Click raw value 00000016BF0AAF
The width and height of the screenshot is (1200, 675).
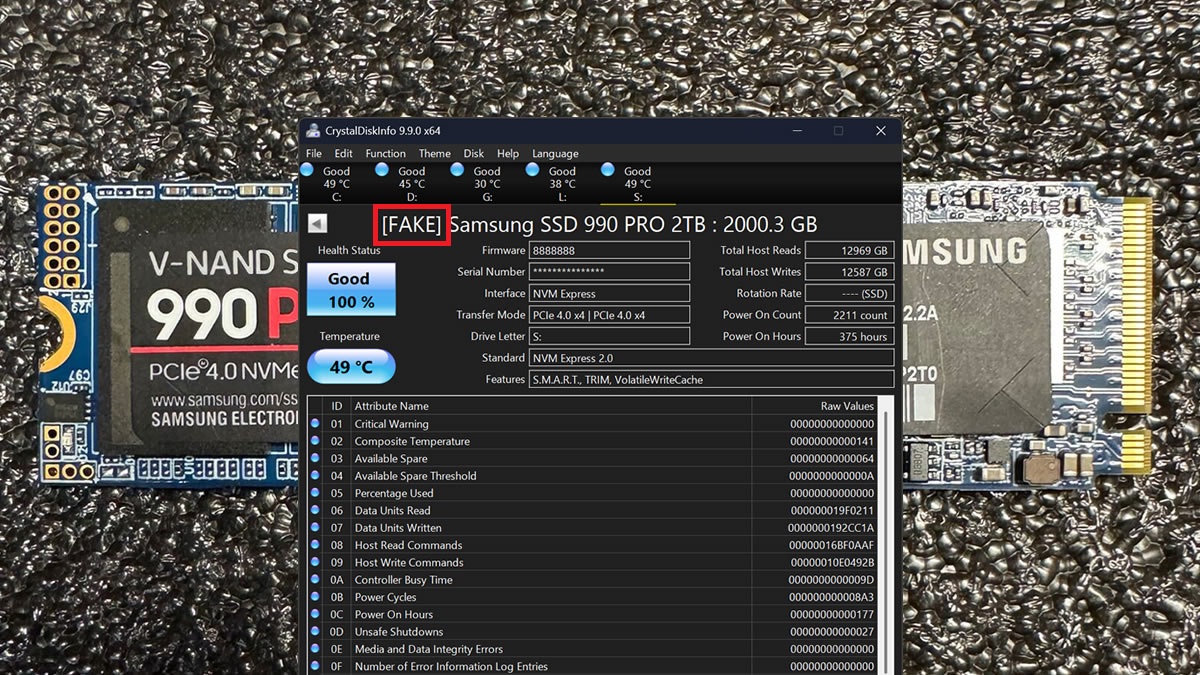click(x=832, y=545)
